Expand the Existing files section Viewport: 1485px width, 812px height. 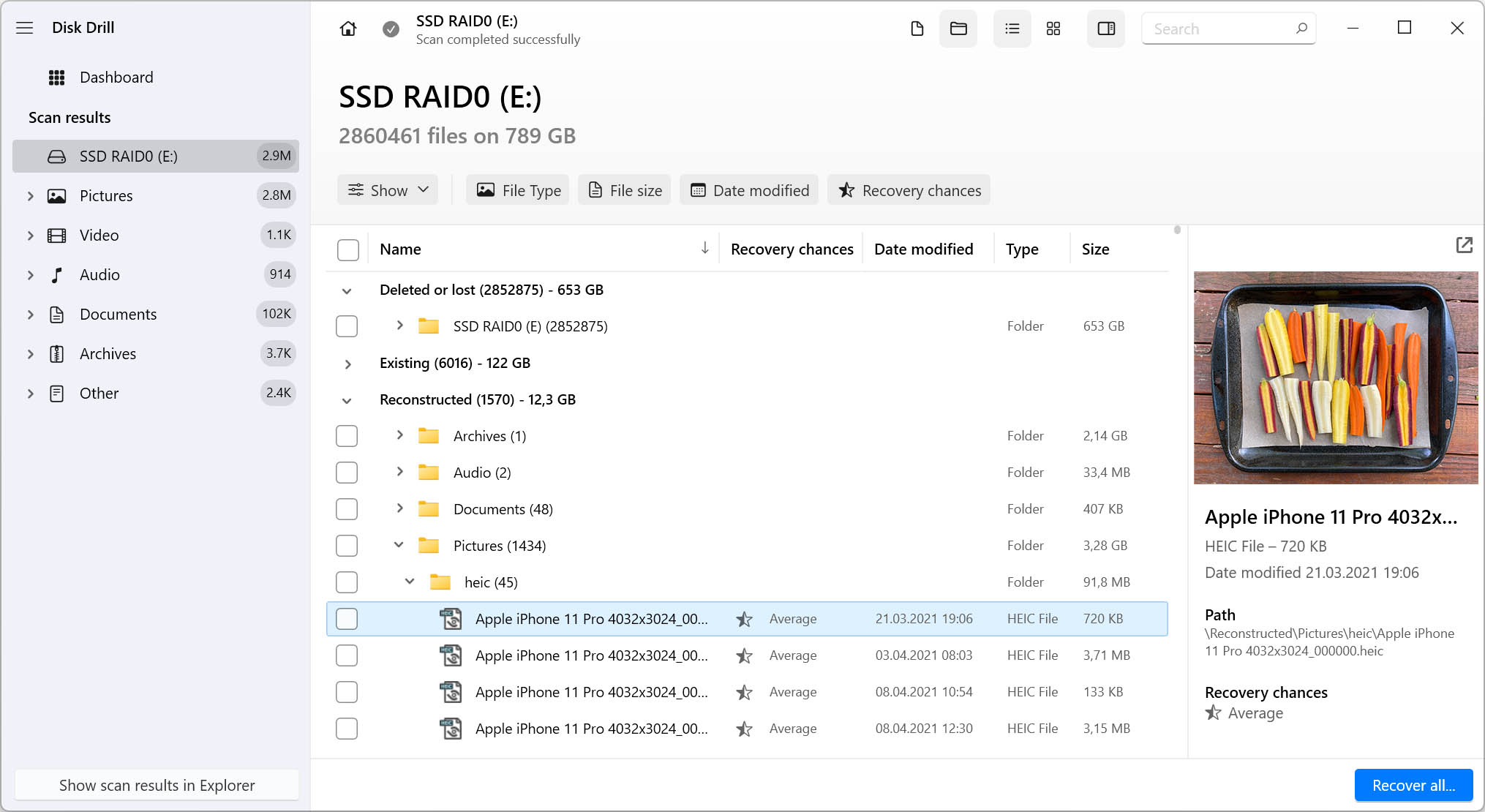pyautogui.click(x=347, y=363)
